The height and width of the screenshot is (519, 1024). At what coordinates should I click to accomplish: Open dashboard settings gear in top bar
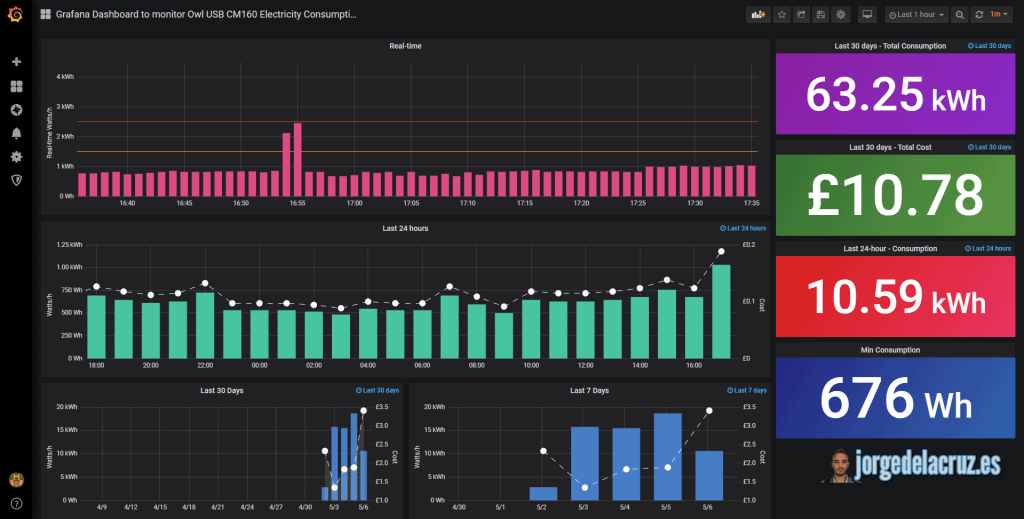click(841, 14)
